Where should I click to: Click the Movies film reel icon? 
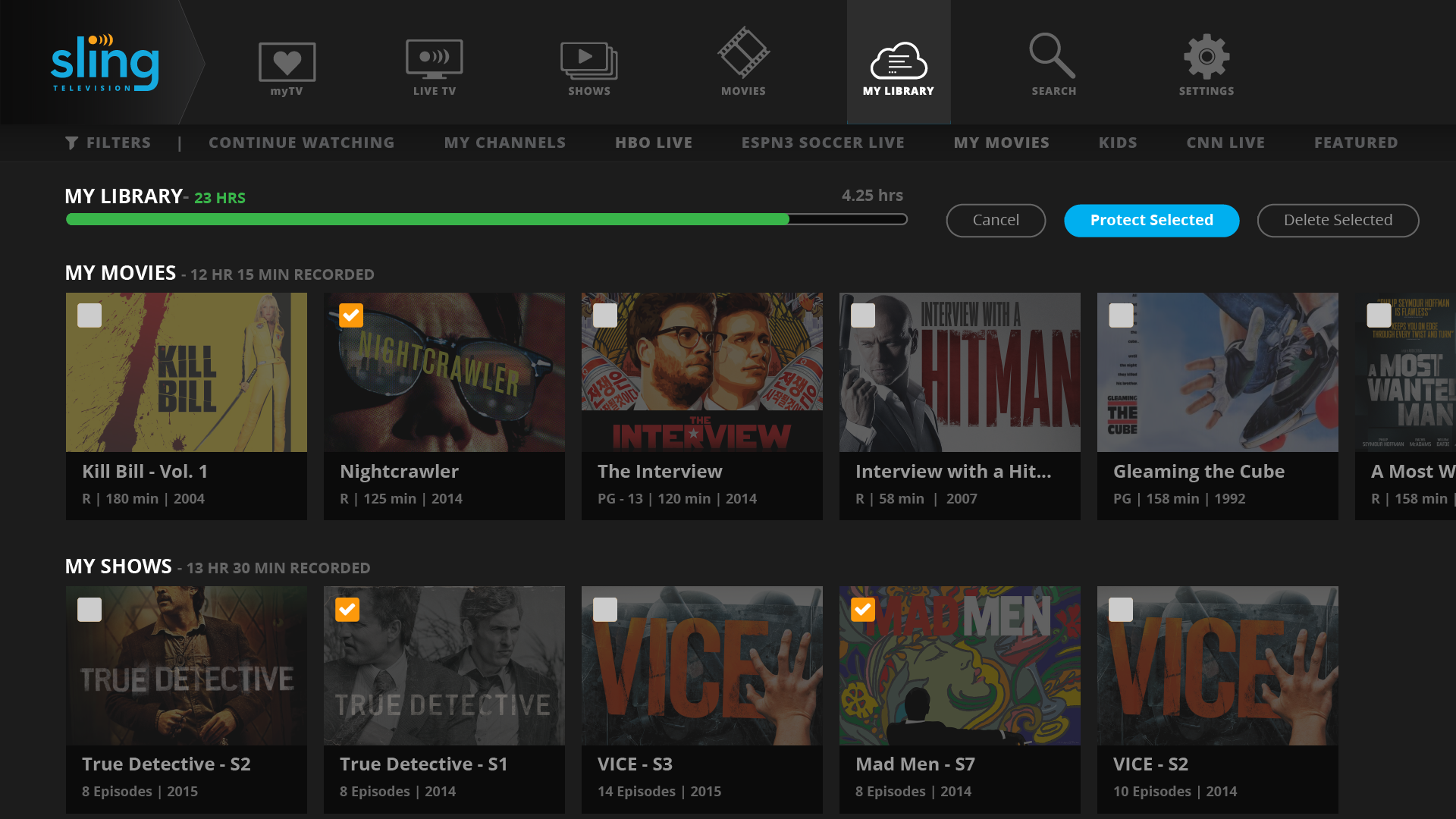[743, 57]
